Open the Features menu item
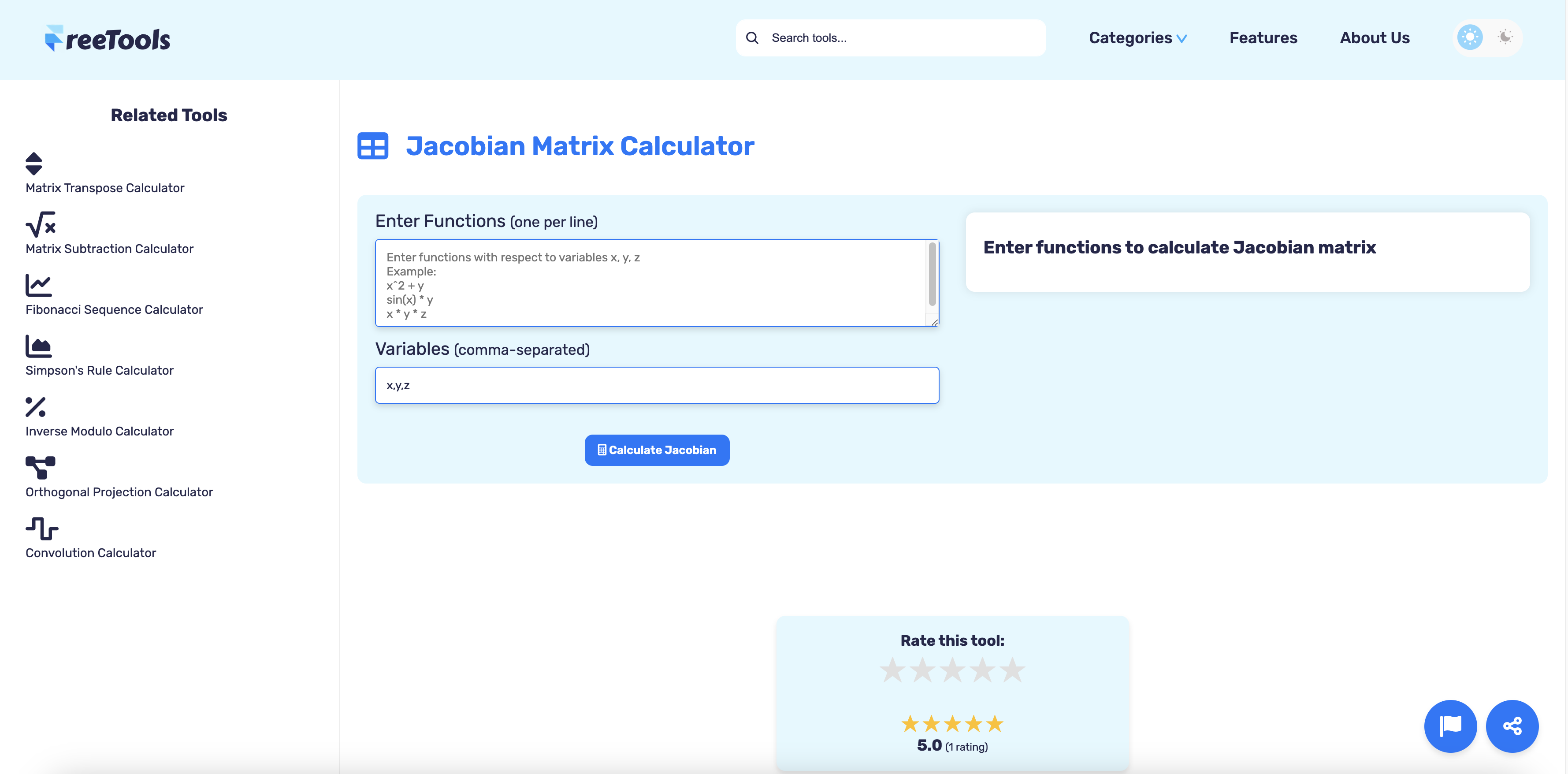The width and height of the screenshot is (1568, 774). (x=1263, y=37)
